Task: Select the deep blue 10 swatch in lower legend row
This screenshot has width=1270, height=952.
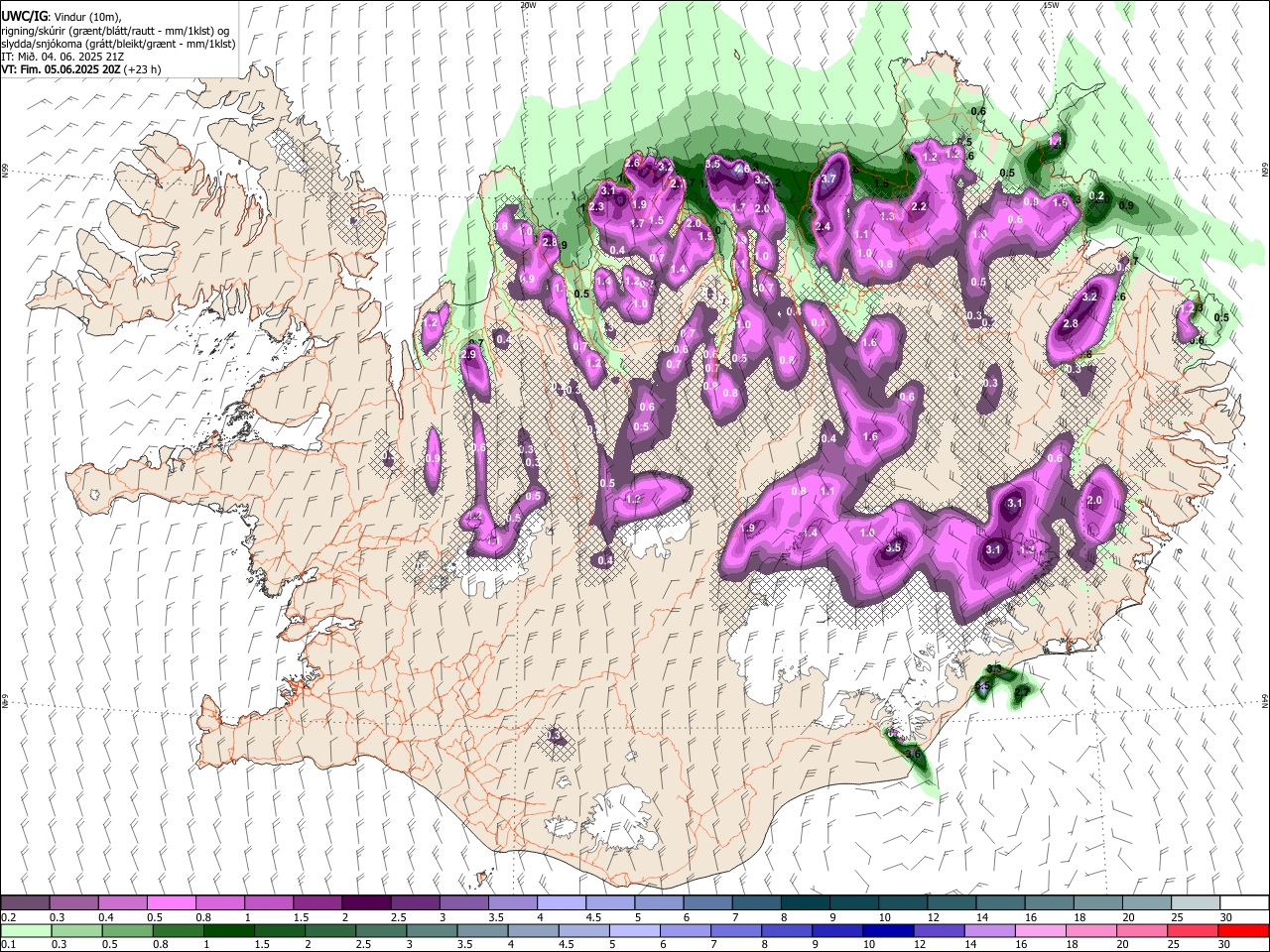Action: (x=887, y=931)
